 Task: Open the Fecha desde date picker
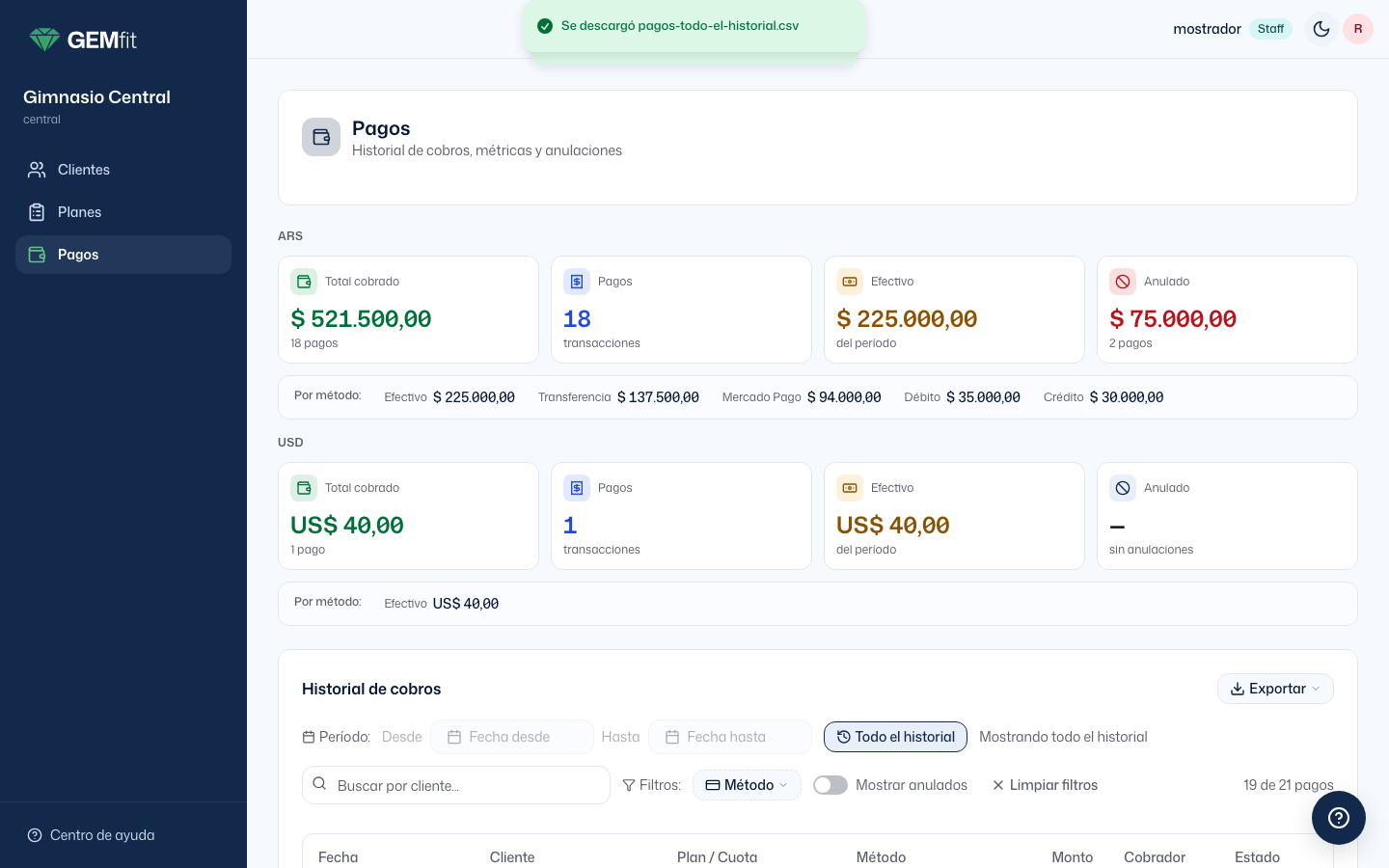coord(512,737)
